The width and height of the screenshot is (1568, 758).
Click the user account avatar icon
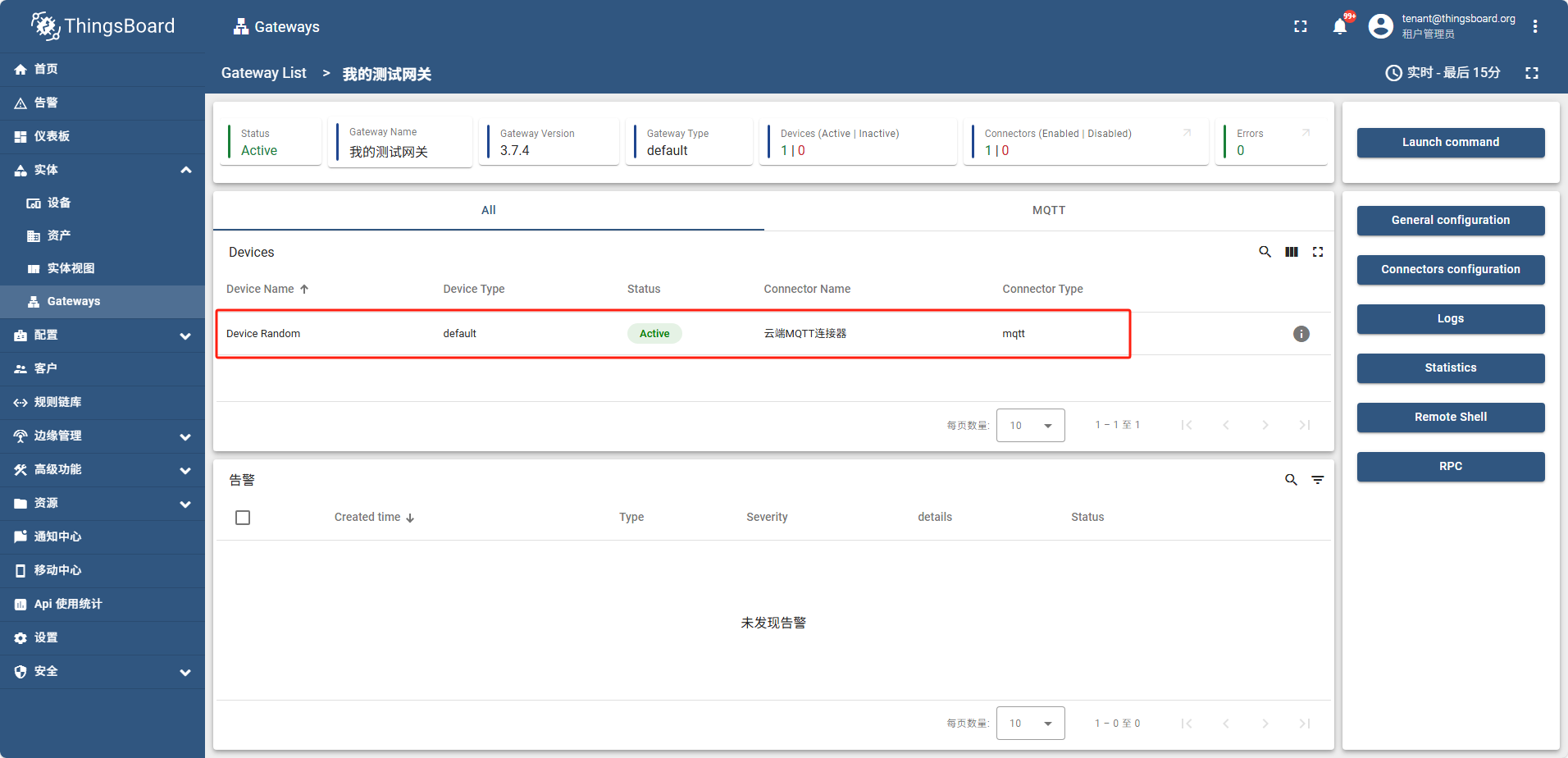(1380, 26)
